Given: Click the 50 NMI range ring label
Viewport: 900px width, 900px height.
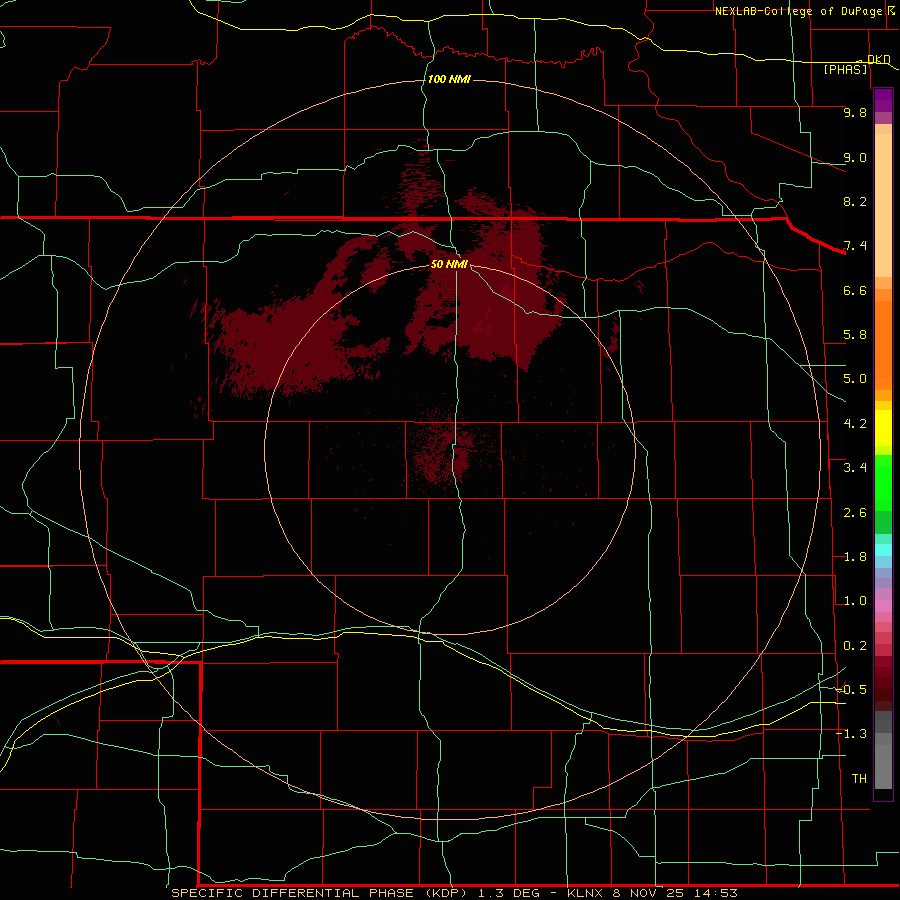Looking at the screenshot, I should click(449, 264).
